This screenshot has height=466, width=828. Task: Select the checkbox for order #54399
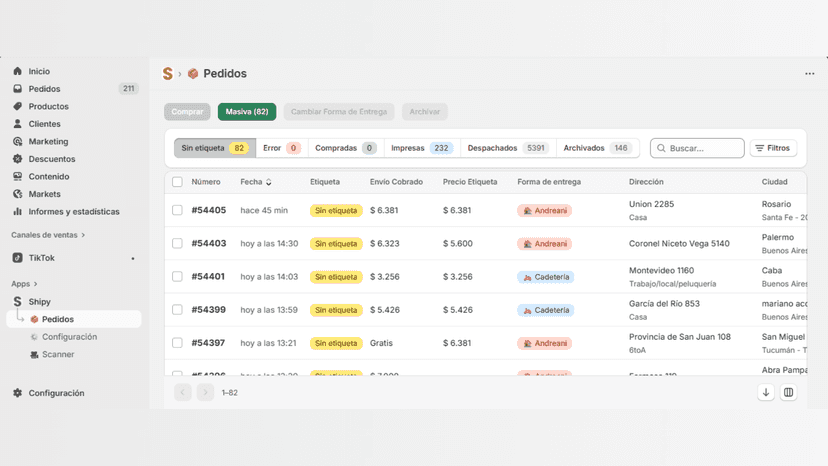(x=177, y=310)
